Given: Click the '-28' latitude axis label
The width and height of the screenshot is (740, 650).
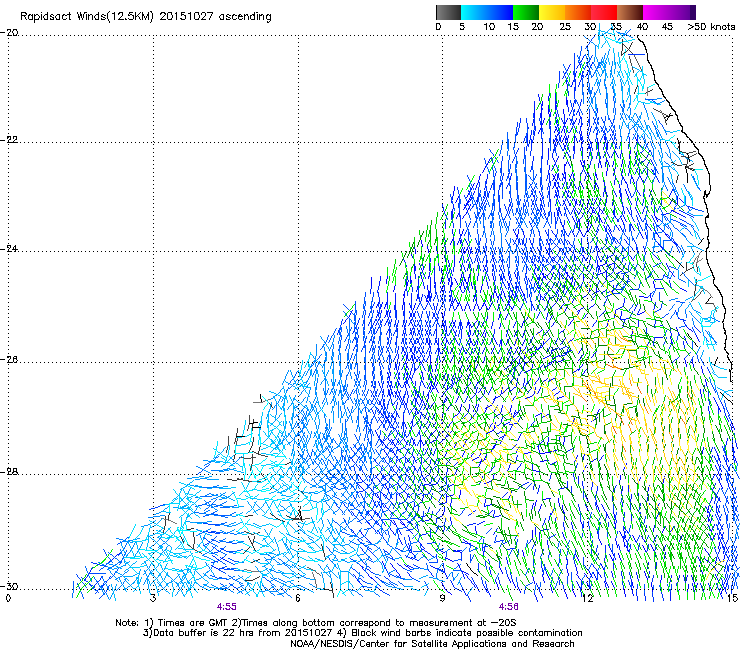Looking at the screenshot, I should click(x=9, y=472).
